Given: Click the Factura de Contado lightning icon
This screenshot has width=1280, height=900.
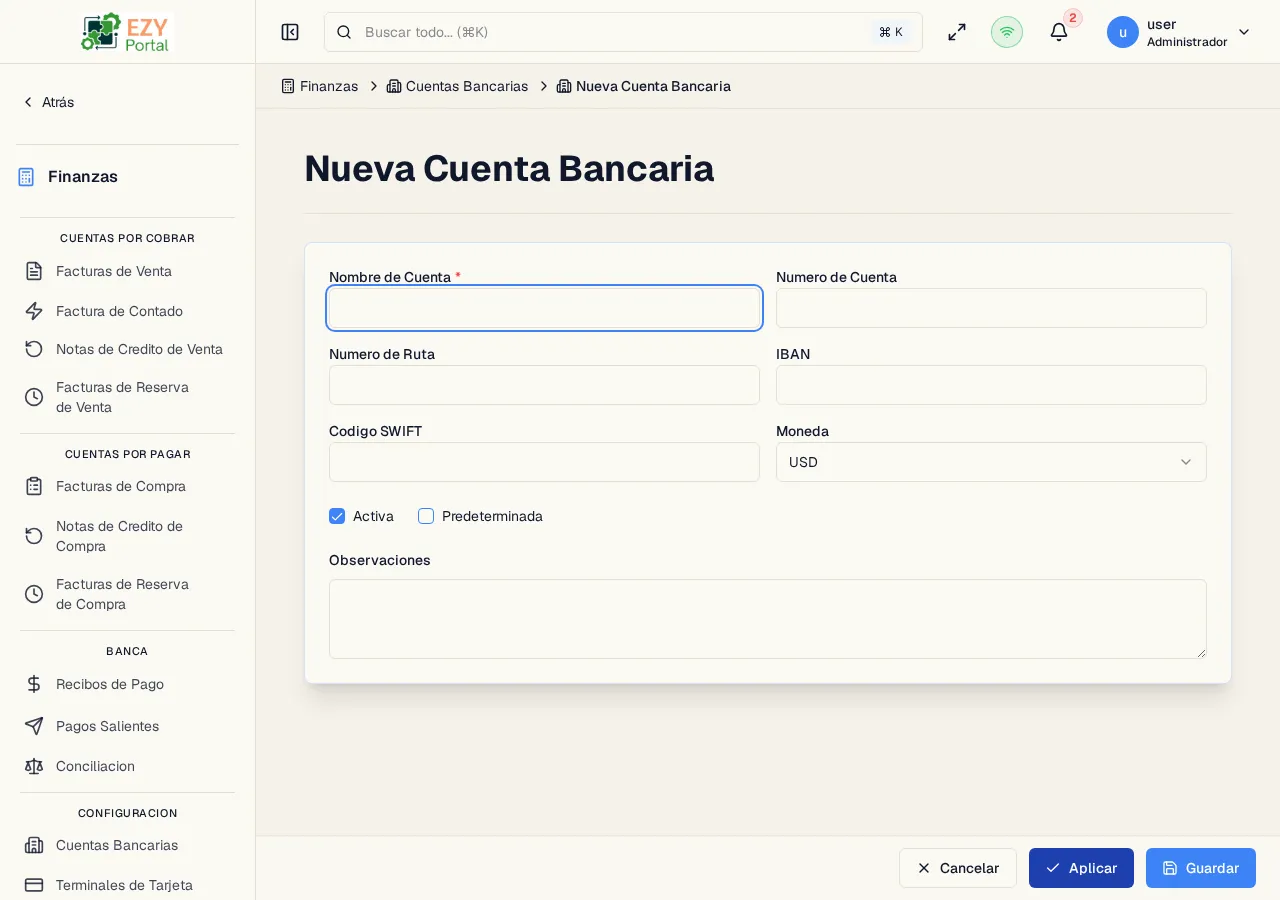Looking at the screenshot, I should [x=34, y=311].
